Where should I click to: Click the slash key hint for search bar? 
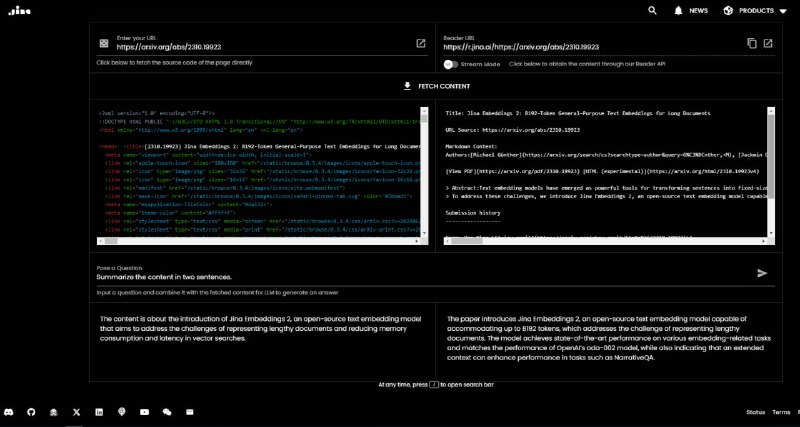[434, 385]
